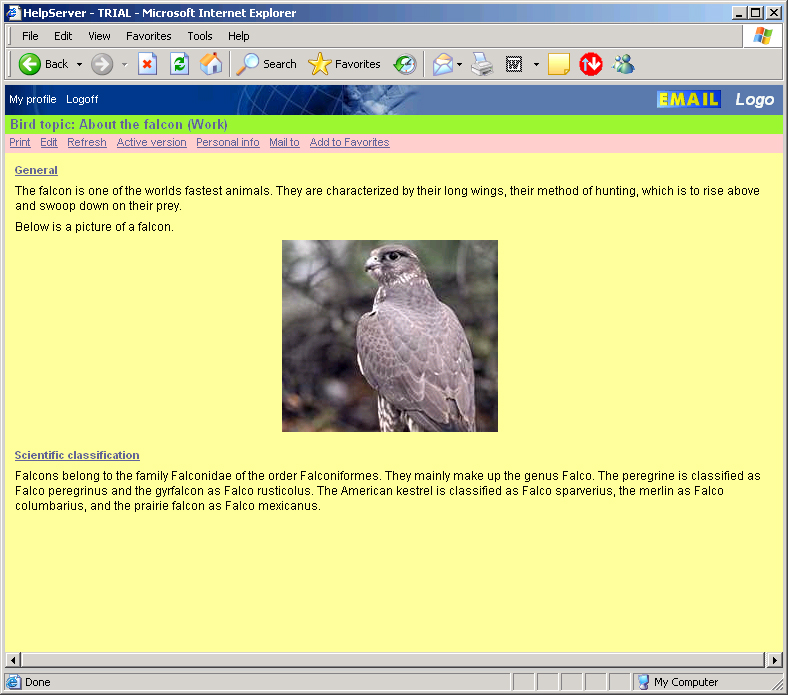Click the red circular arrows icon
This screenshot has height=695, width=788.
click(591, 64)
